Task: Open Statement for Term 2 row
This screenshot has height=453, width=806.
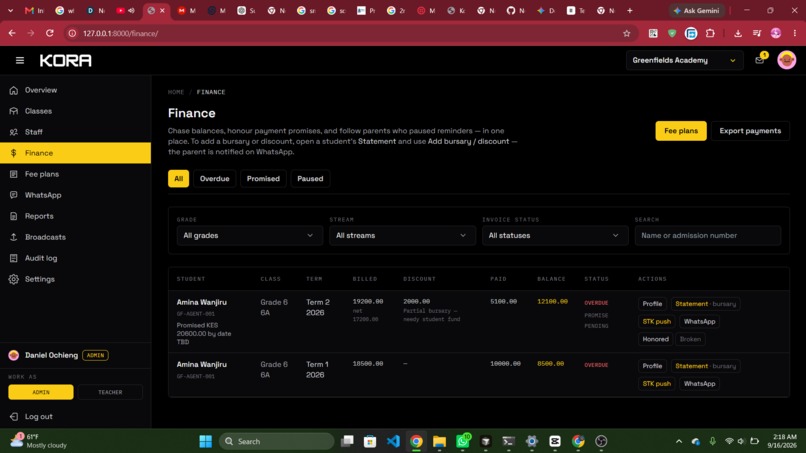Action: pos(705,304)
